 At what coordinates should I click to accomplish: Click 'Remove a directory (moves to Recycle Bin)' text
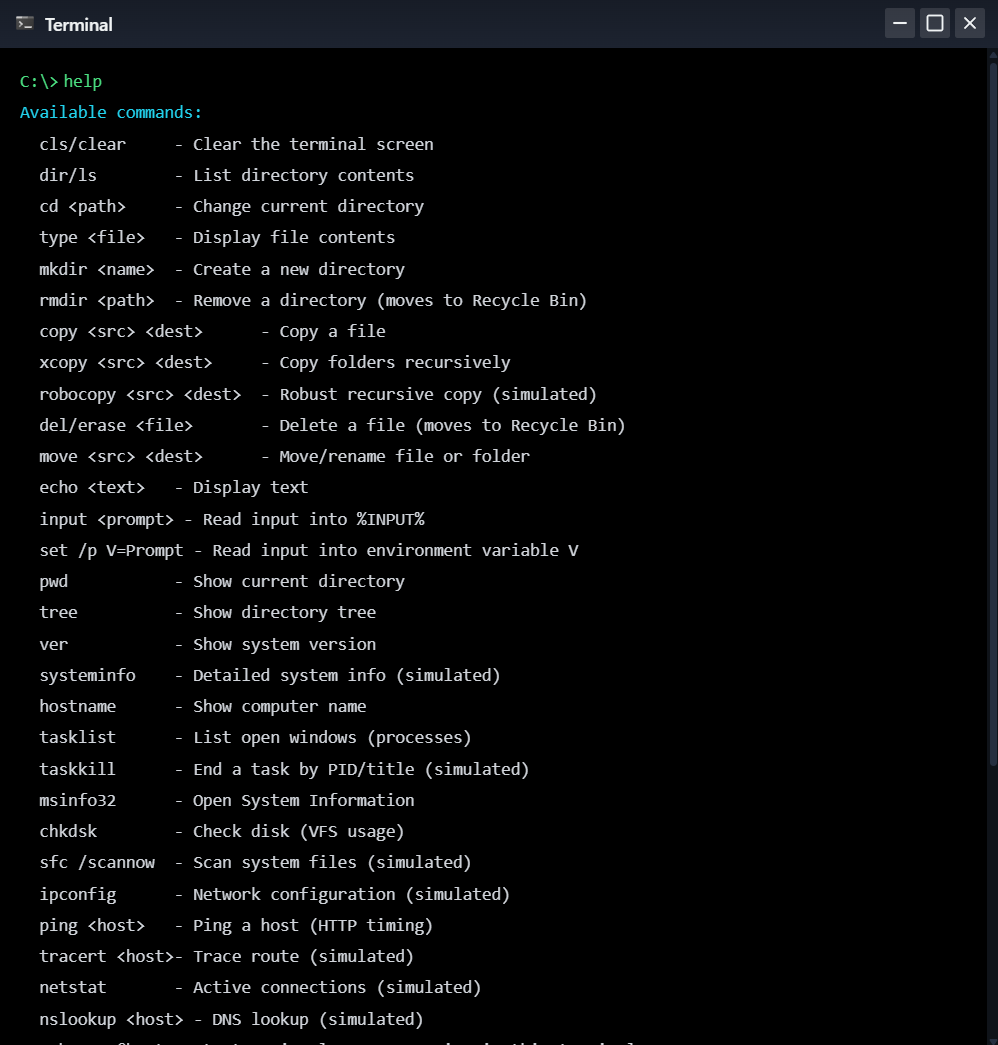point(390,301)
